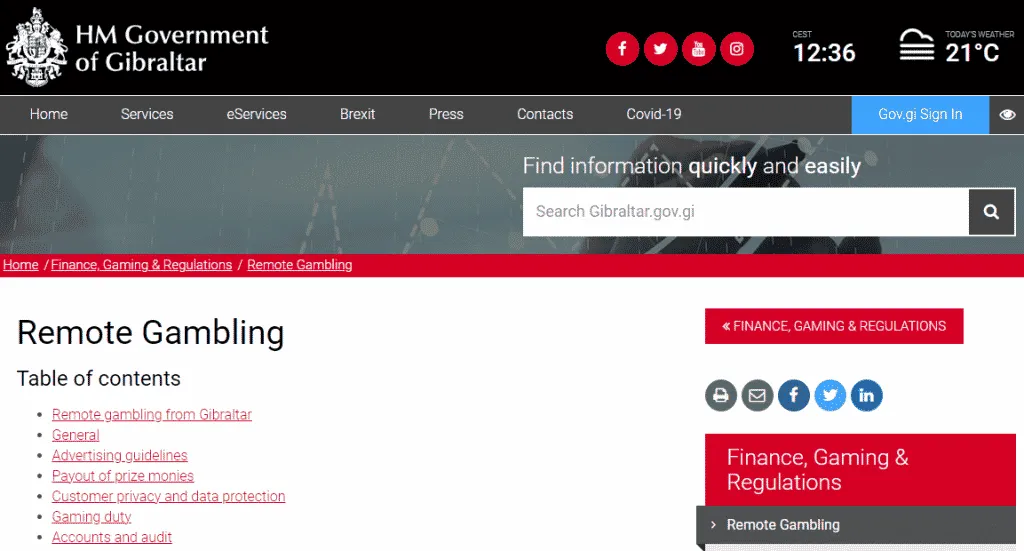The height and width of the screenshot is (551, 1024).
Task: Open the Facebook icon in the header
Action: pos(622,48)
